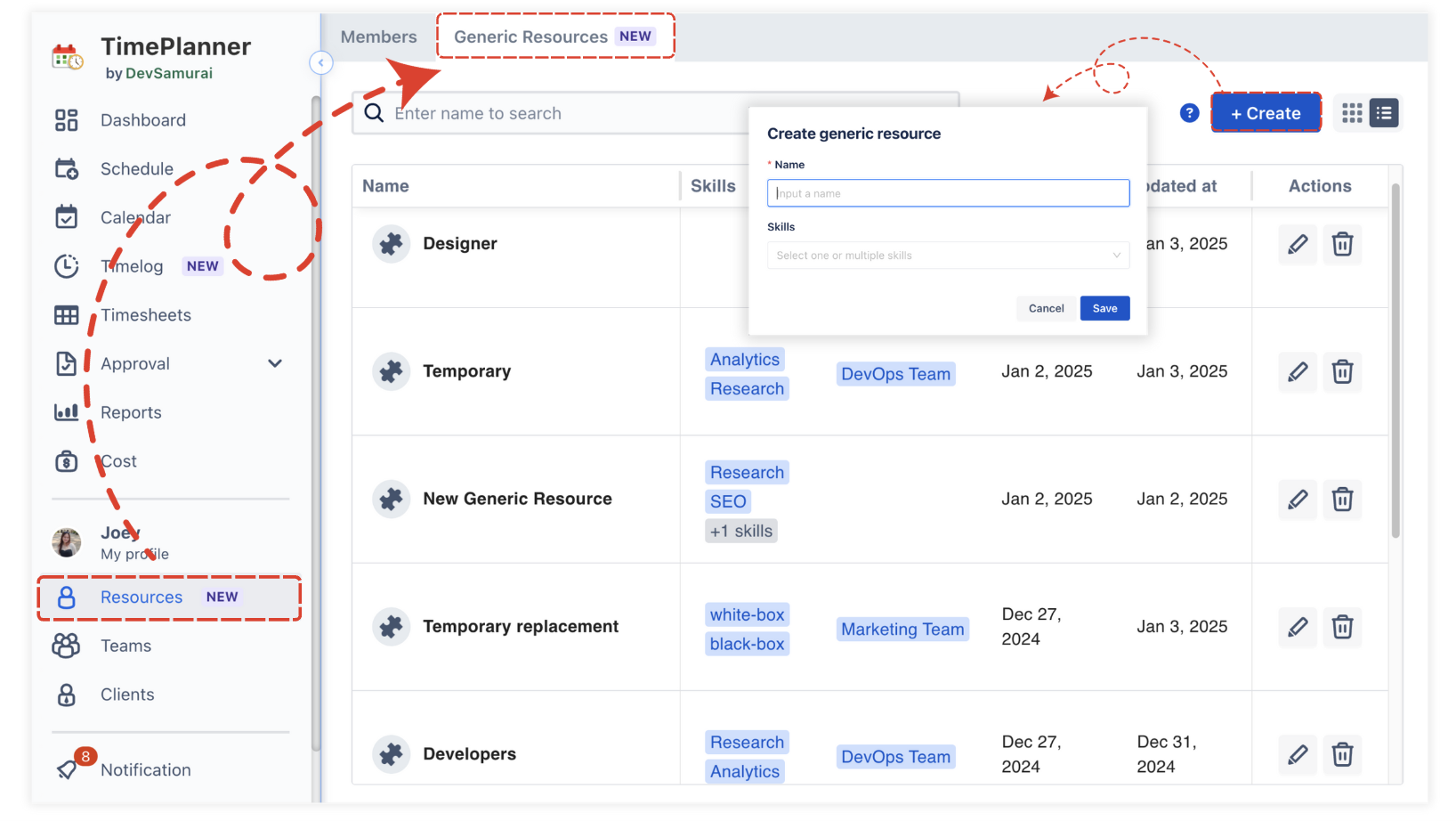Viewport: 1456px width, 821px height.
Task: Expand the Approval menu chevron
Action: point(275,363)
